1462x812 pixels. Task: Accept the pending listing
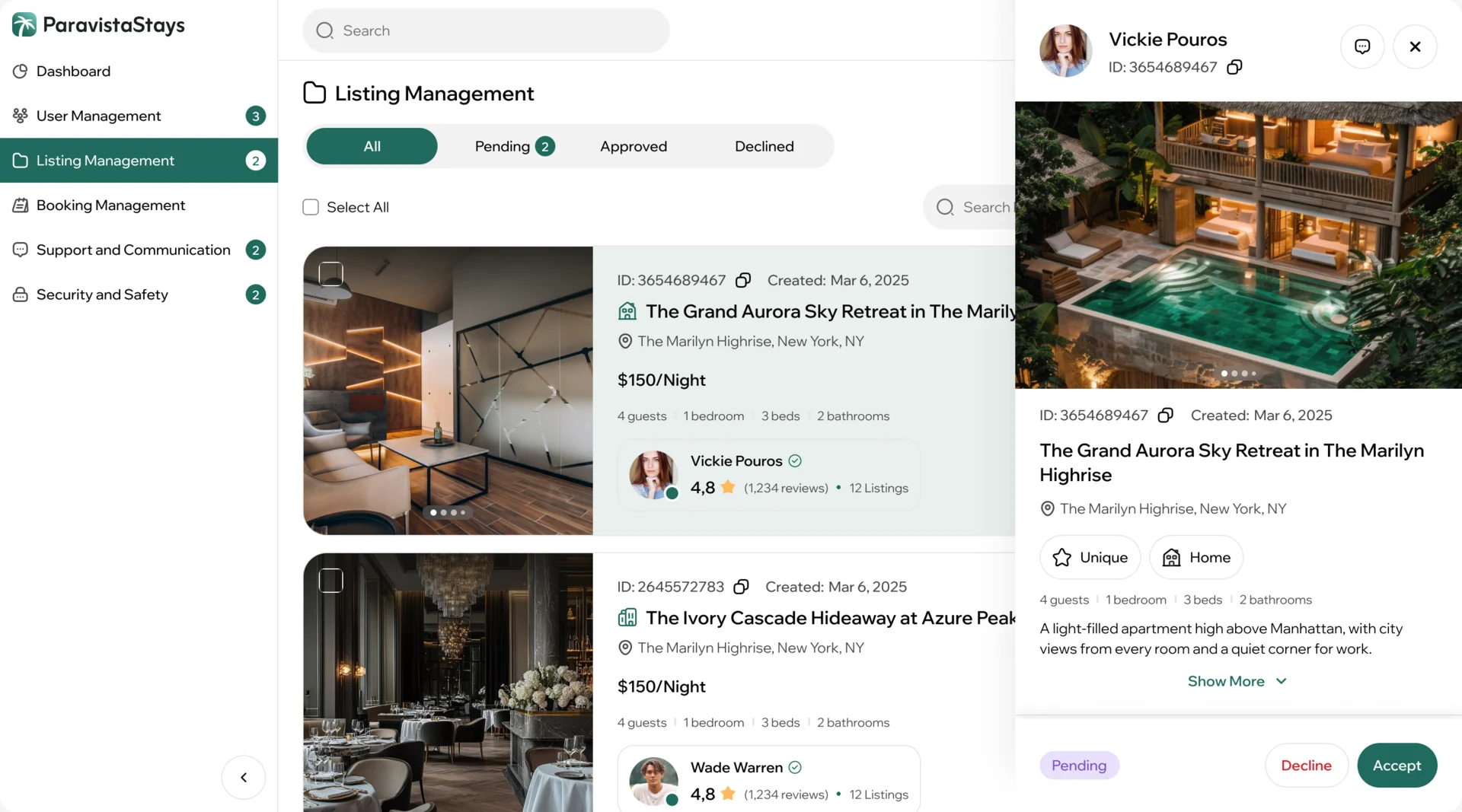[1397, 766]
